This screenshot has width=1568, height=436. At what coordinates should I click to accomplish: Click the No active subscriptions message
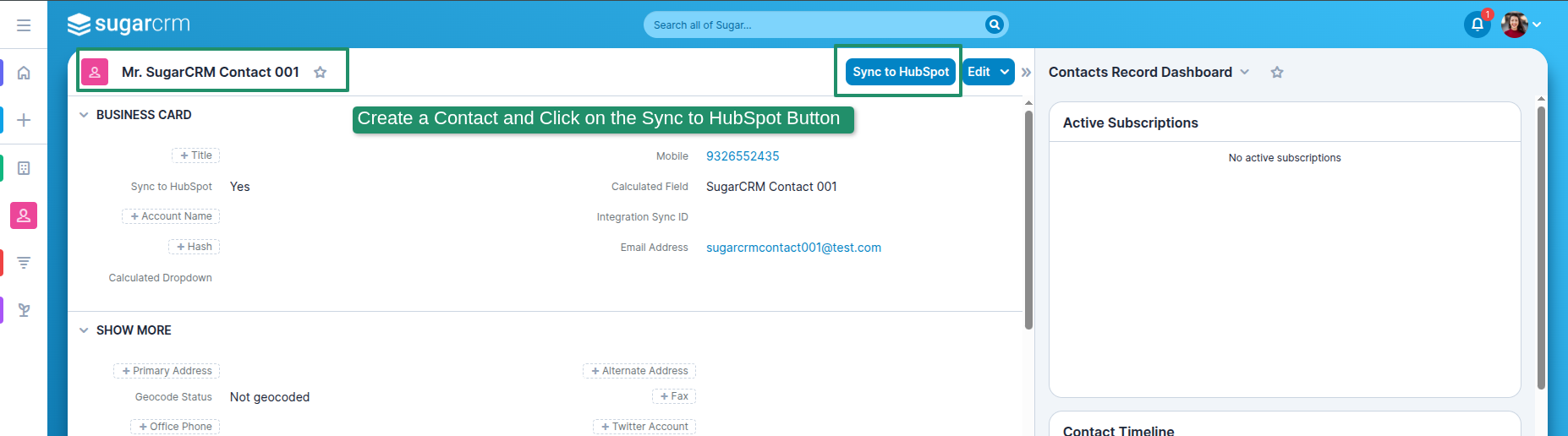pyautogui.click(x=1285, y=158)
